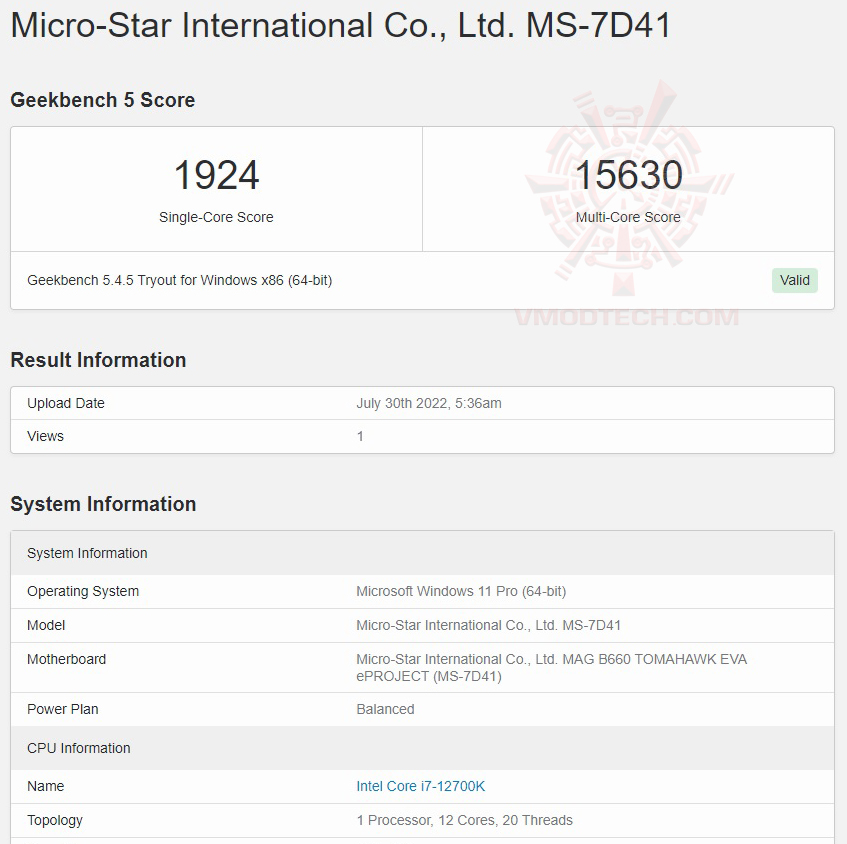The height and width of the screenshot is (844, 847).
Task: Click the Motherboard row label
Action: coord(66,659)
